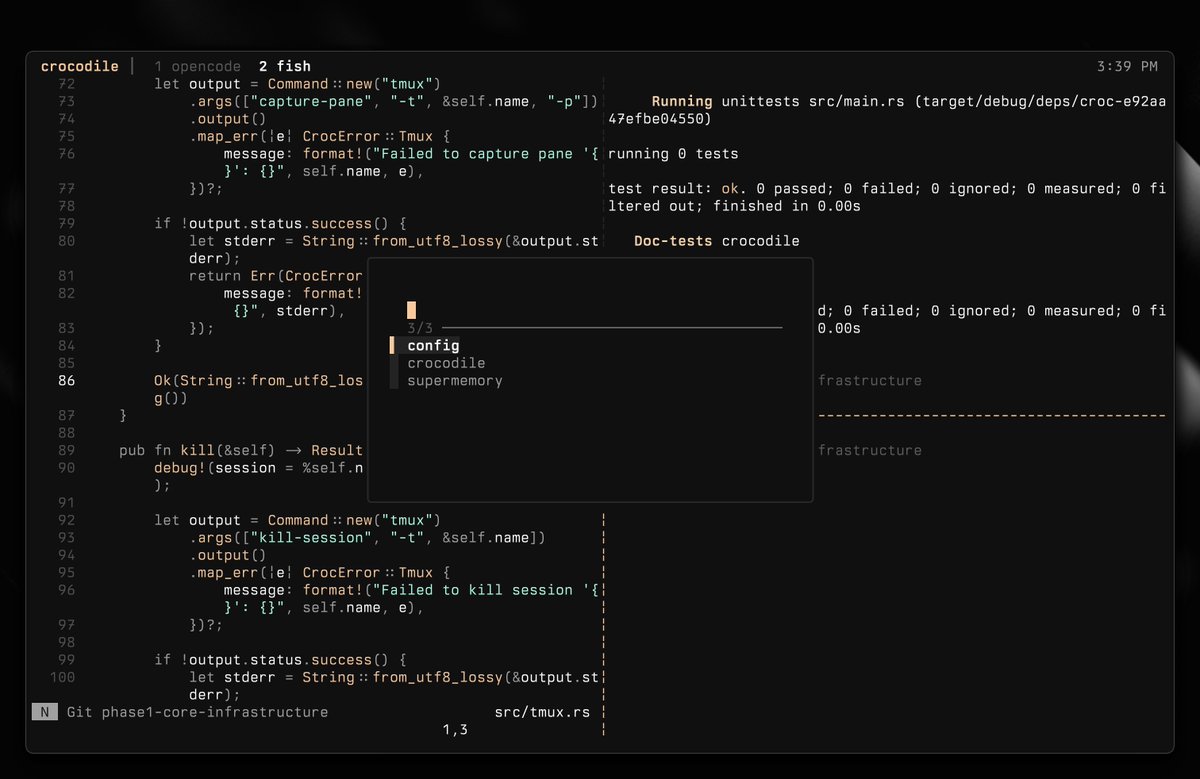
Task: Click the Doc-tests crocodile output line
Action: pyautogui.click(x=716, y=240)
